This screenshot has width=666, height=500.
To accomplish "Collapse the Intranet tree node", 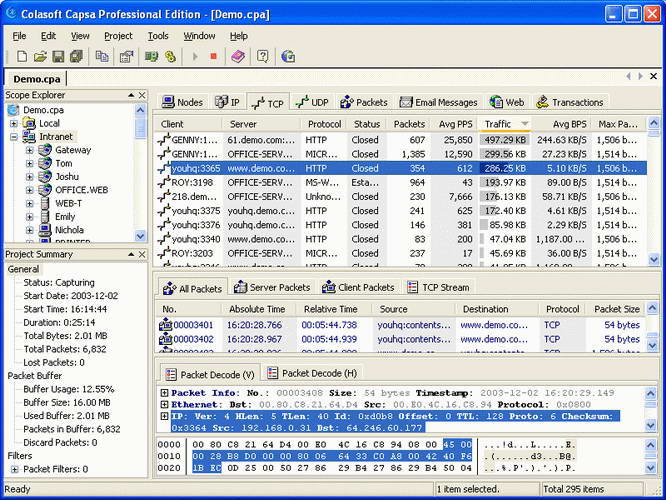I will tap(14, 137).
